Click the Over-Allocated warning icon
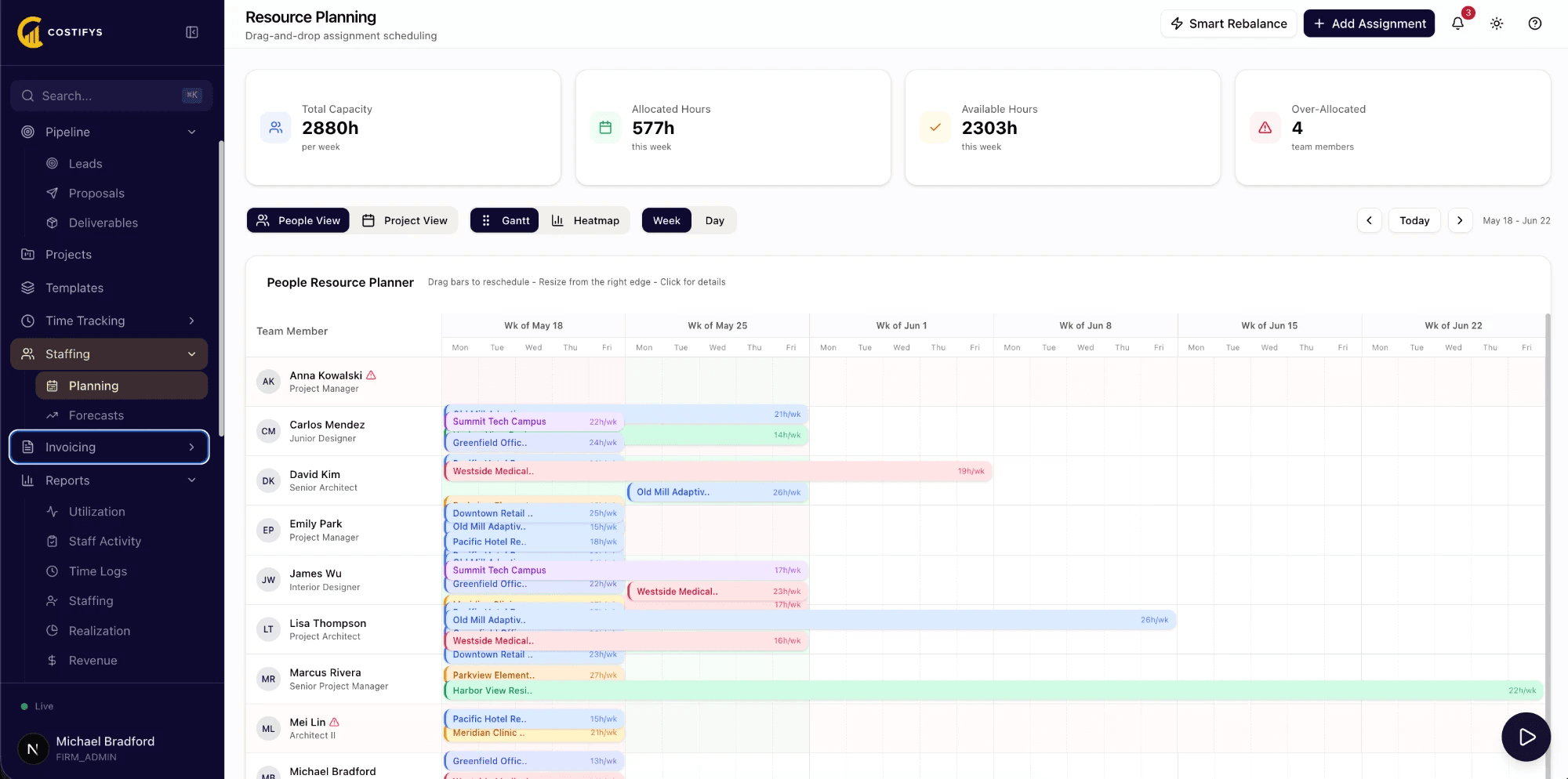1568x779 pixels. click(x=1265, y=128)
